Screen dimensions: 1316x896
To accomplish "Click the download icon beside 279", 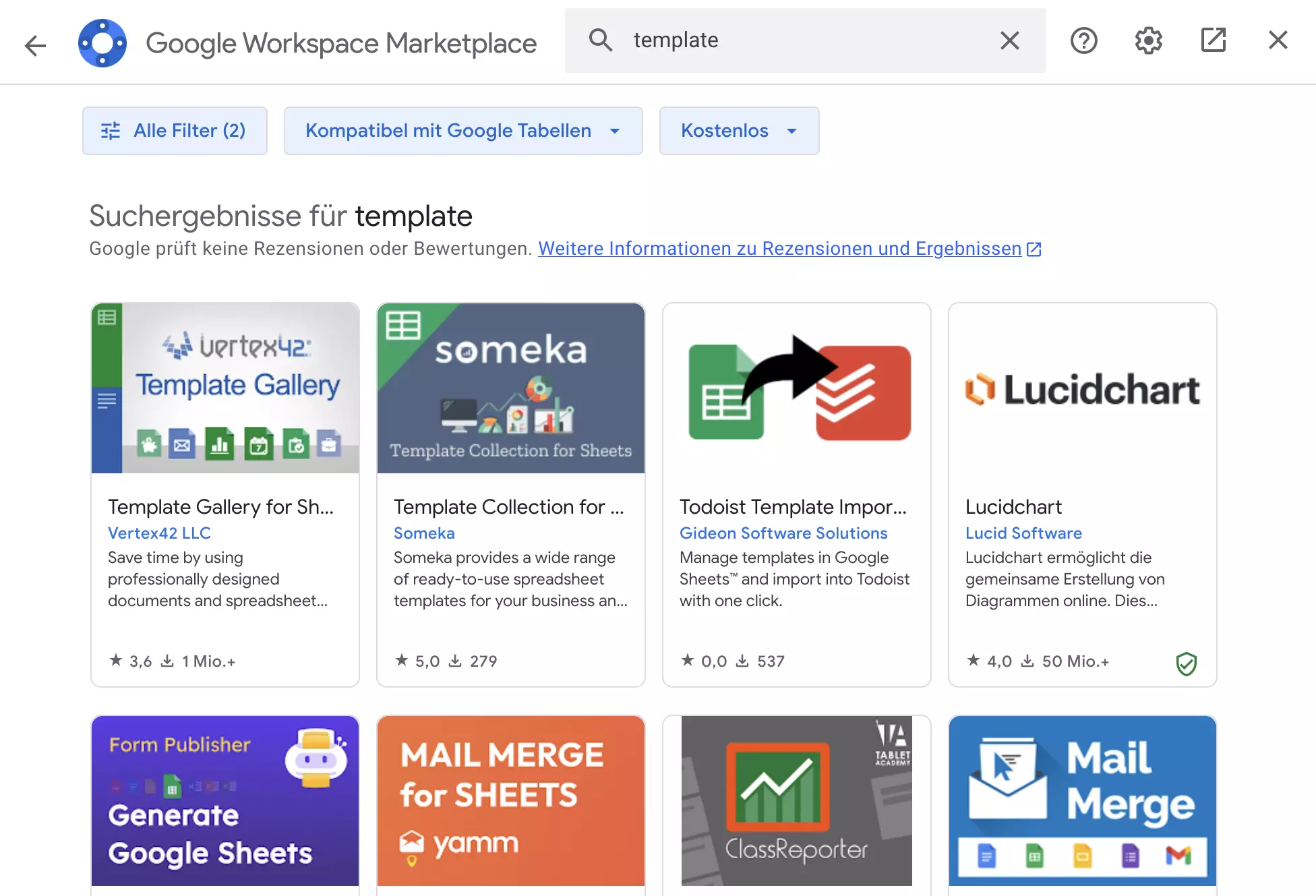I will point(455,661).
